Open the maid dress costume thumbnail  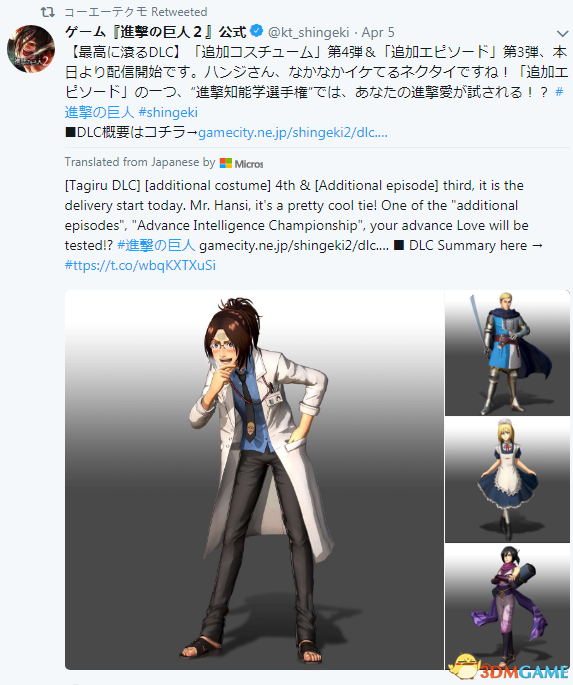coord(507,480)
